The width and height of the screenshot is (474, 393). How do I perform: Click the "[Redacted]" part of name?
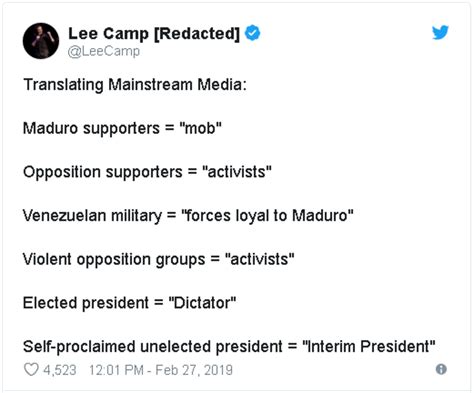197,34
